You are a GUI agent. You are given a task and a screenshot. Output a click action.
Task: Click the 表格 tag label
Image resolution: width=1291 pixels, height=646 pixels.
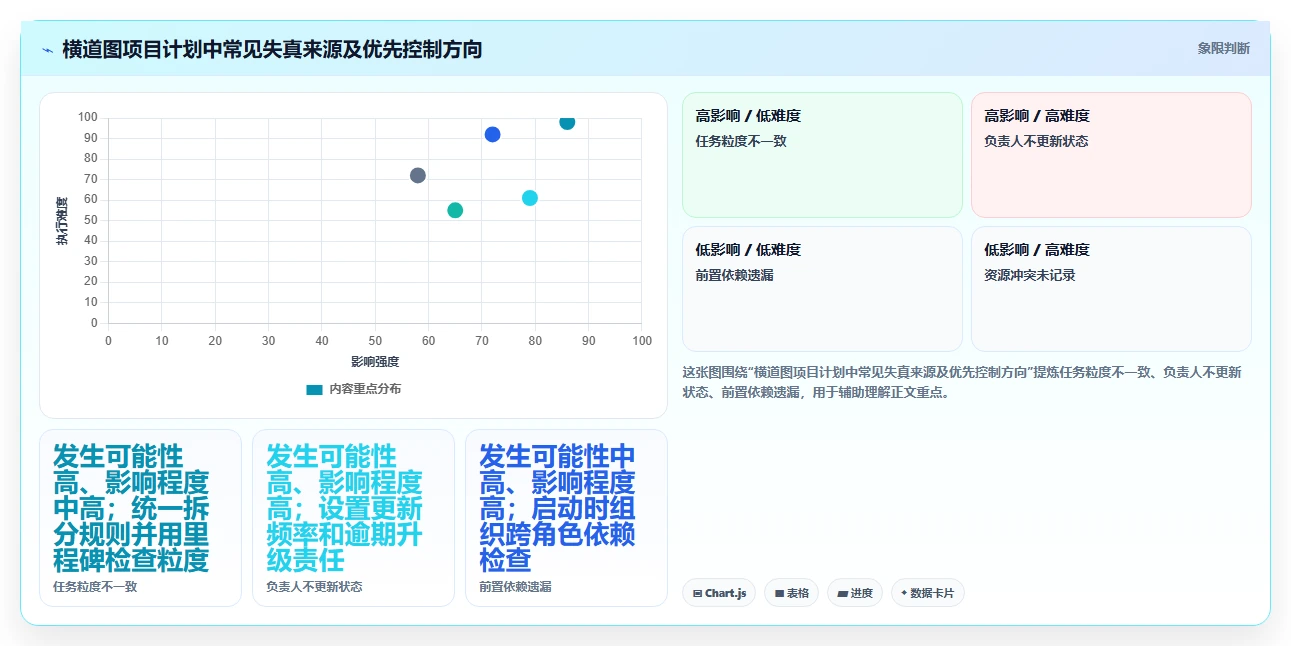[x=798, y=593]
